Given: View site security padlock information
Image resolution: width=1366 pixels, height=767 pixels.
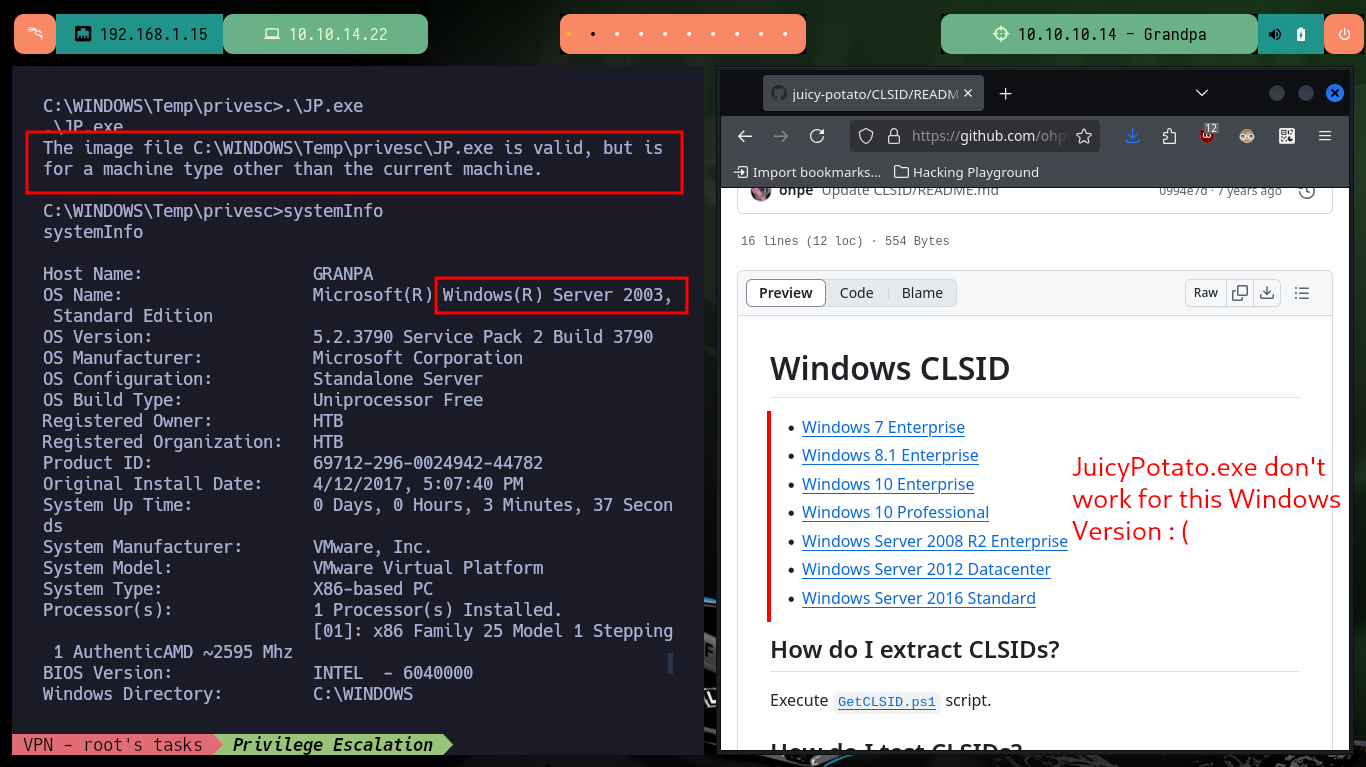Looking at the screenshot, I should tap(893, 136).
